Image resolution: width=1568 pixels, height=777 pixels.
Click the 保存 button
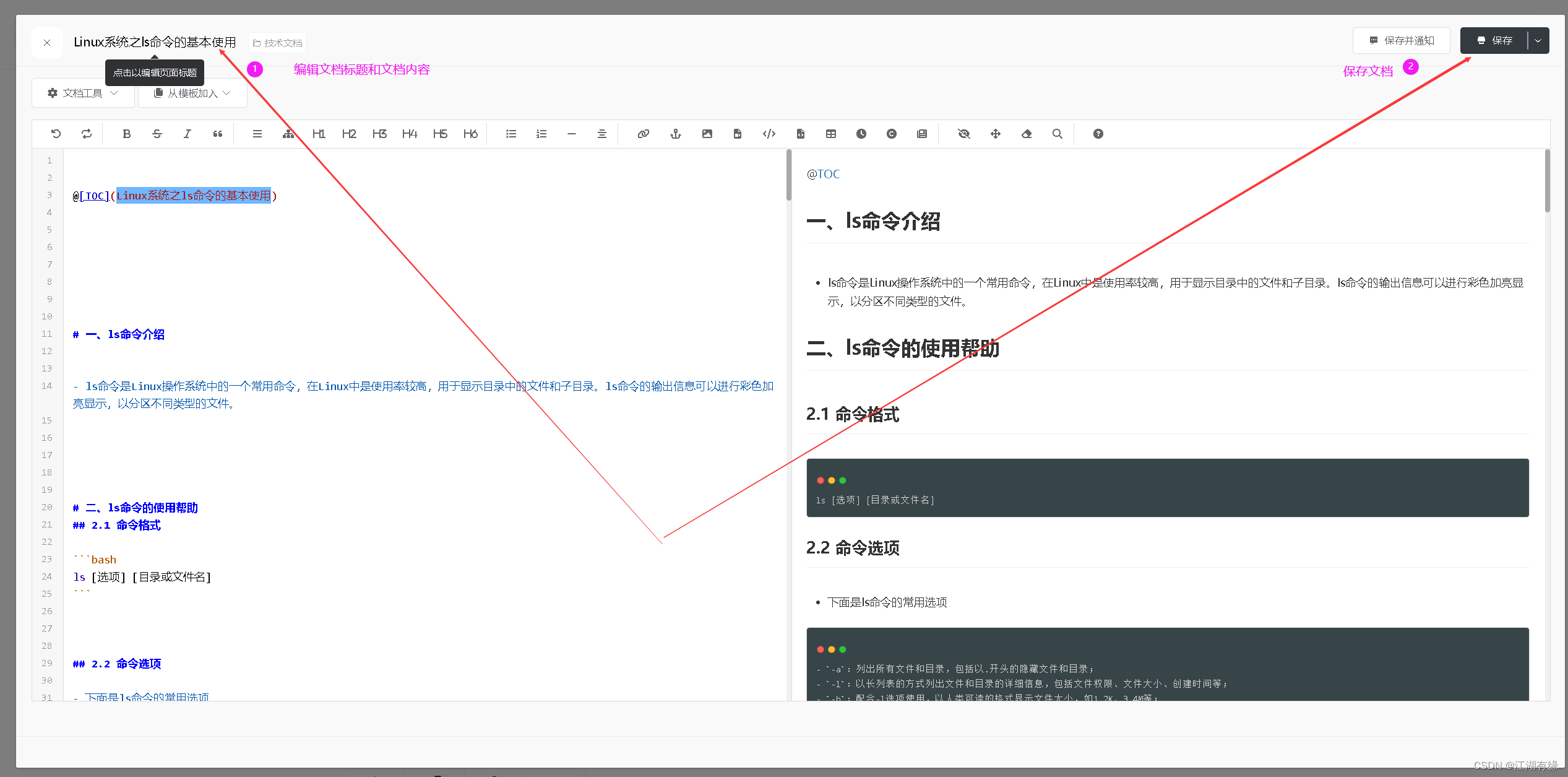pyautogui.click(x=1494, y=41)
